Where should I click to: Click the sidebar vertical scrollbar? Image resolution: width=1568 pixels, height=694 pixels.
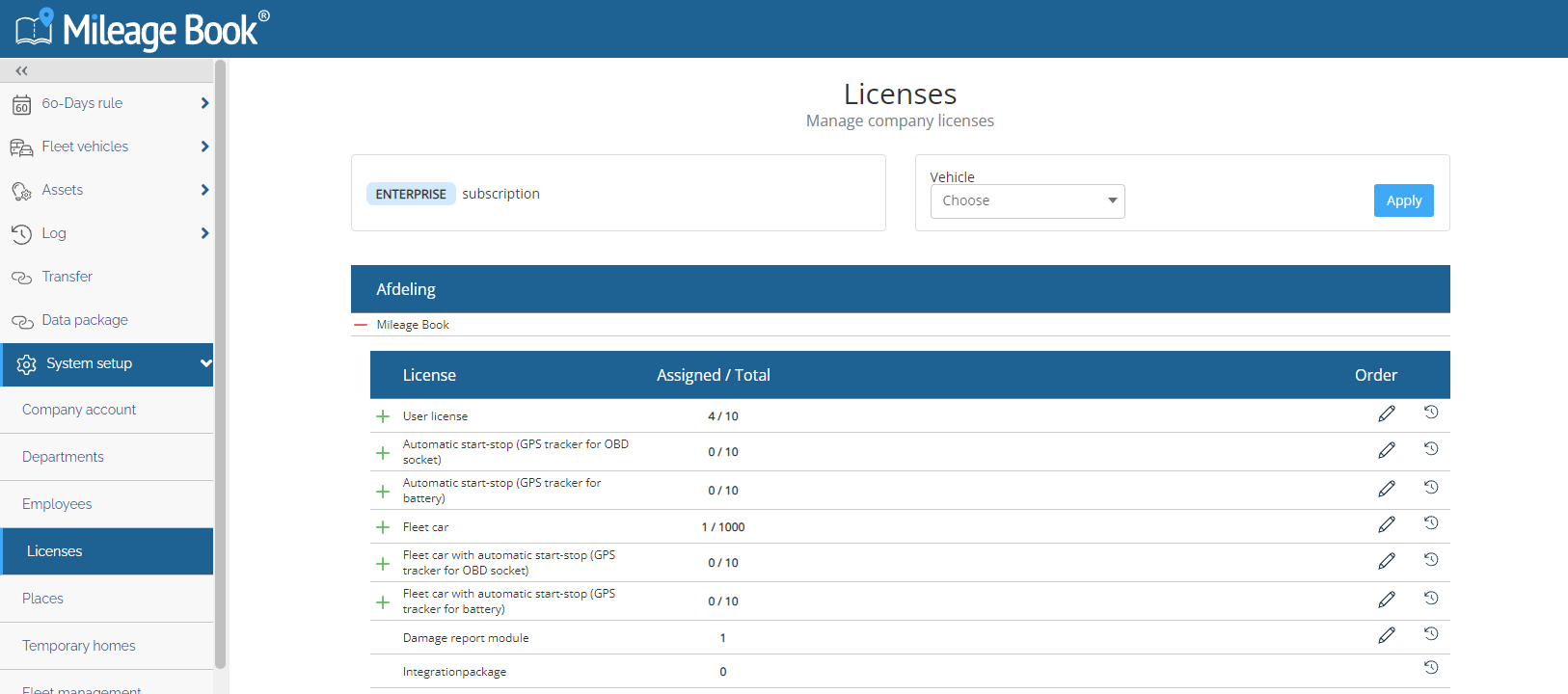[220, 364]
